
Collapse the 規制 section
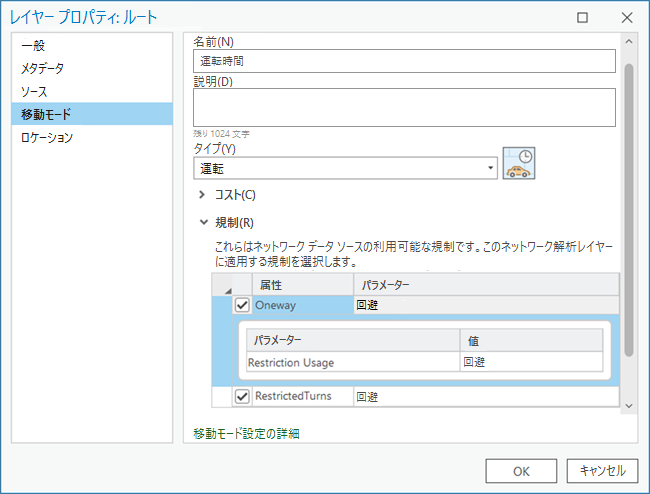point(202,222)
